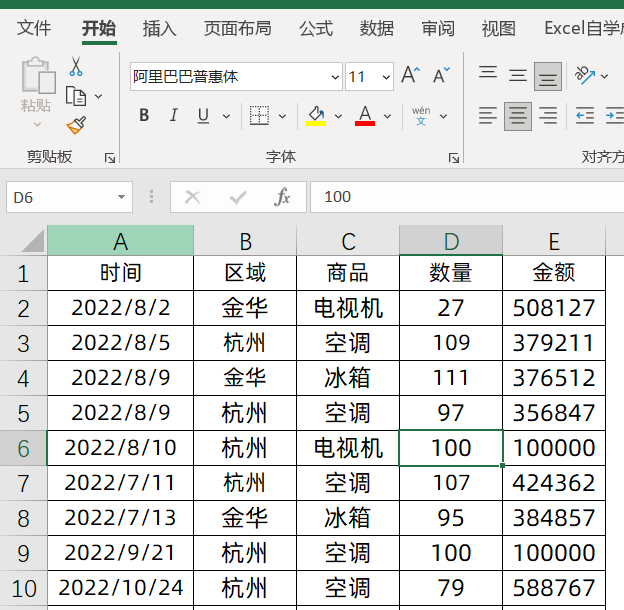
Task: Expand the Copy options arrow
Action: point(98,96)
